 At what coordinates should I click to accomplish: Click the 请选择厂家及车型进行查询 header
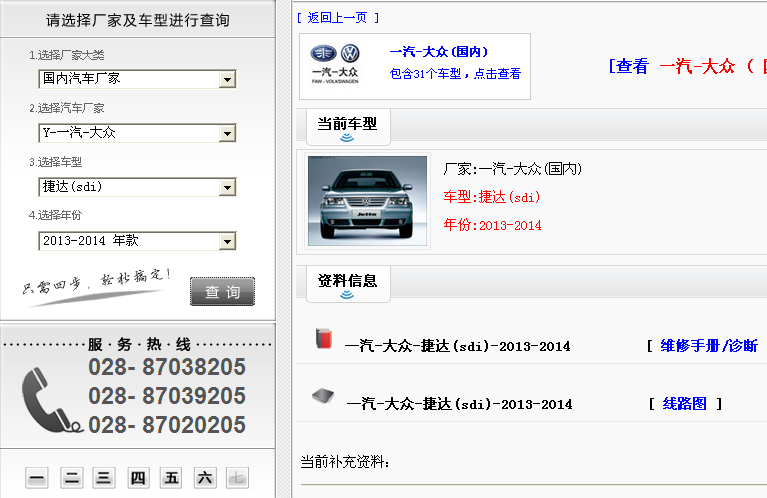[x=137, y=20]
